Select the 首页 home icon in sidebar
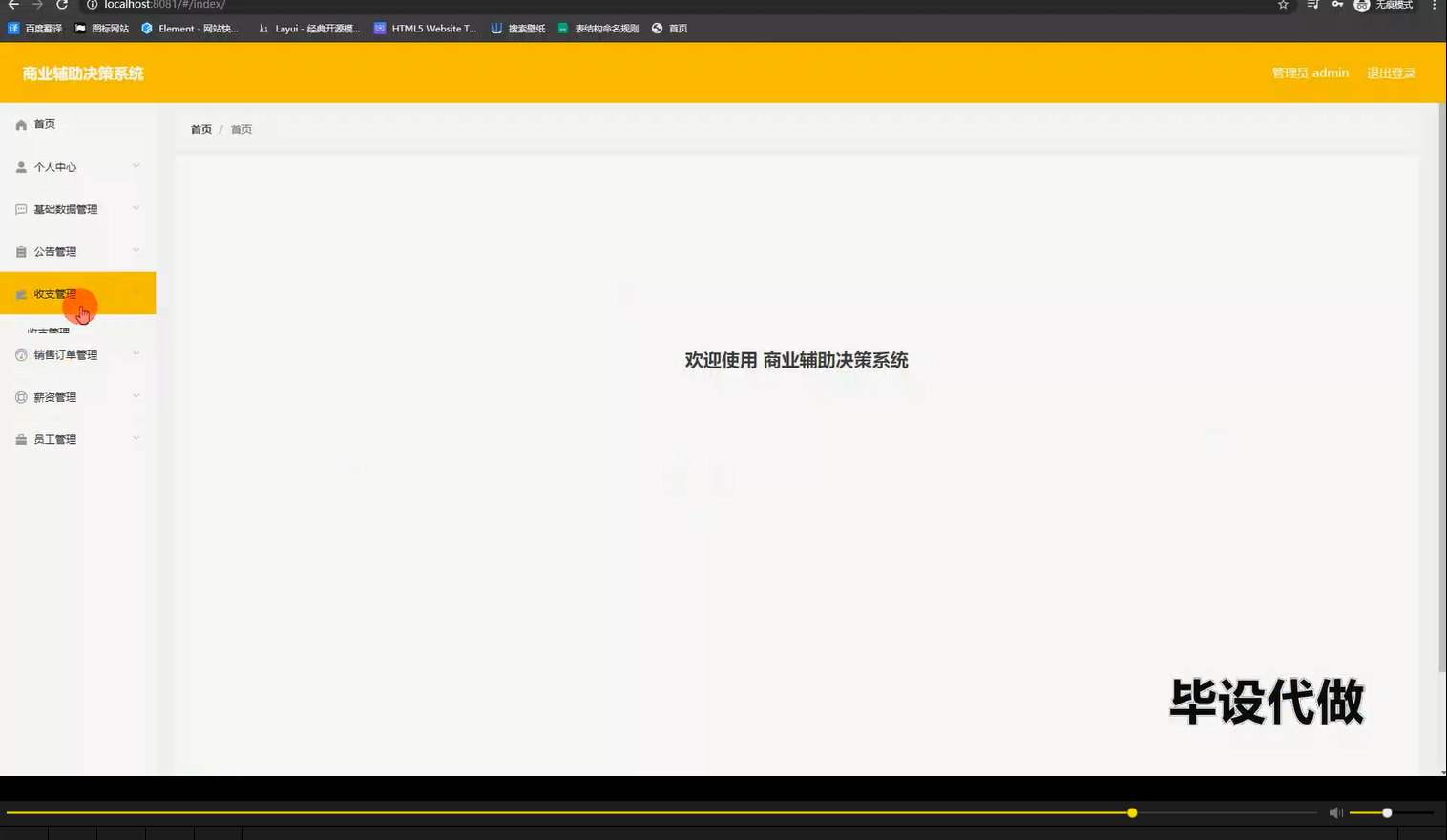 [x=20, y=123]
